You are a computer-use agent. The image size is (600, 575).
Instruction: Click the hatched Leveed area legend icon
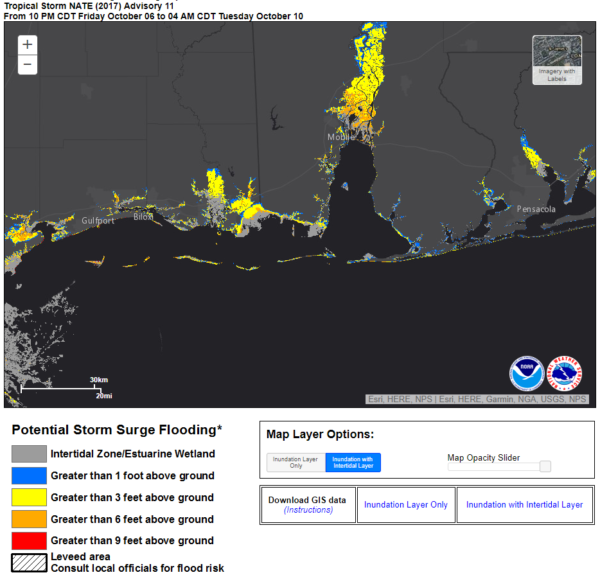(x=27, y=563)
